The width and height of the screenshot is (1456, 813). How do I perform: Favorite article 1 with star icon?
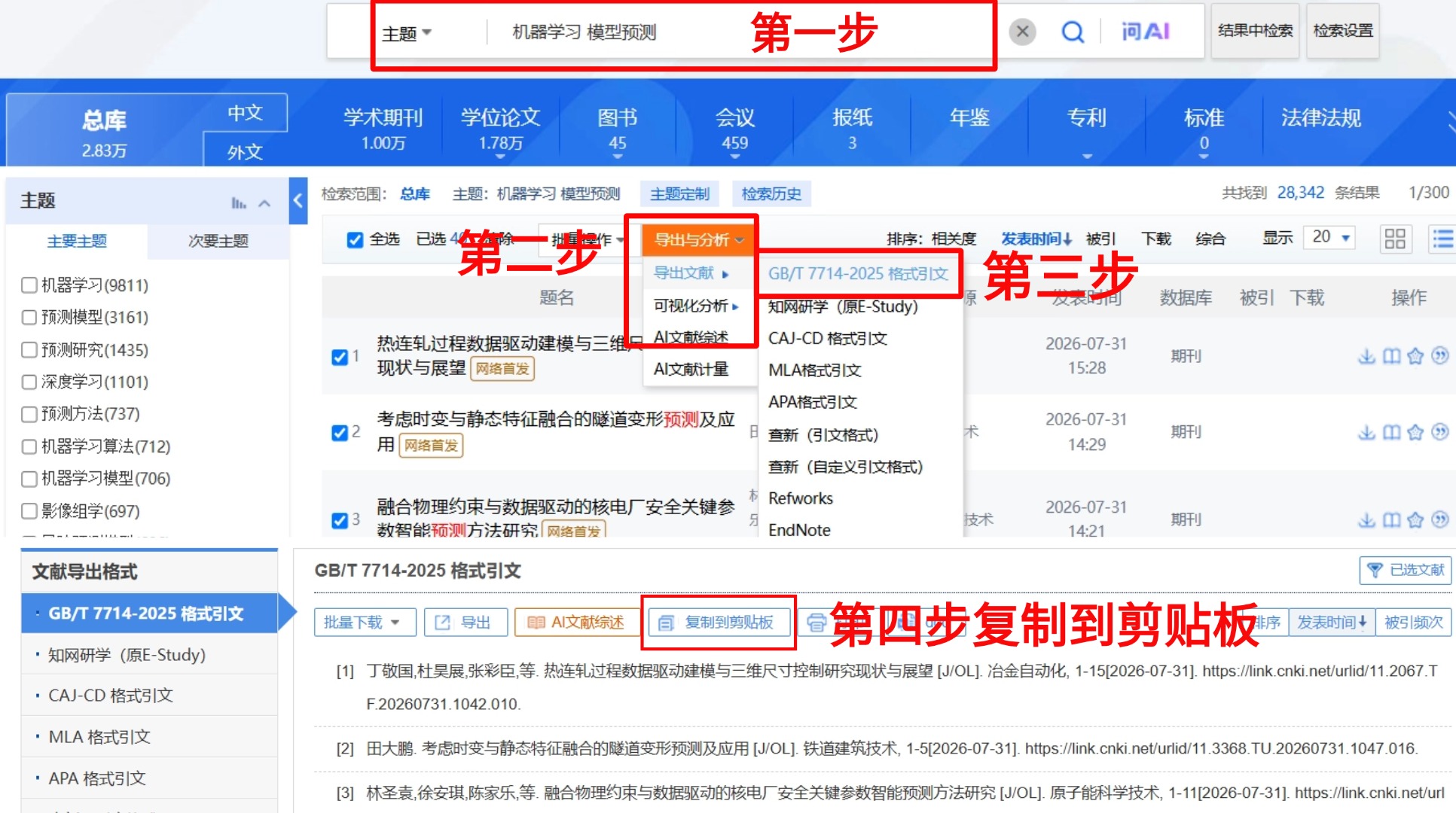(1415, 356)
